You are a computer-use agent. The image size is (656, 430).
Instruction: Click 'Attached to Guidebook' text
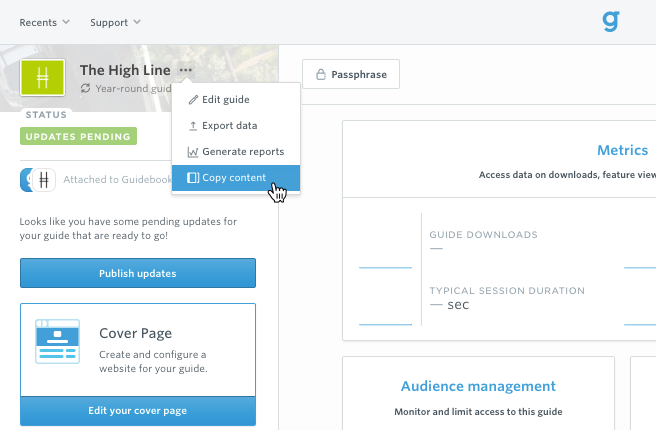click(117, 179)
